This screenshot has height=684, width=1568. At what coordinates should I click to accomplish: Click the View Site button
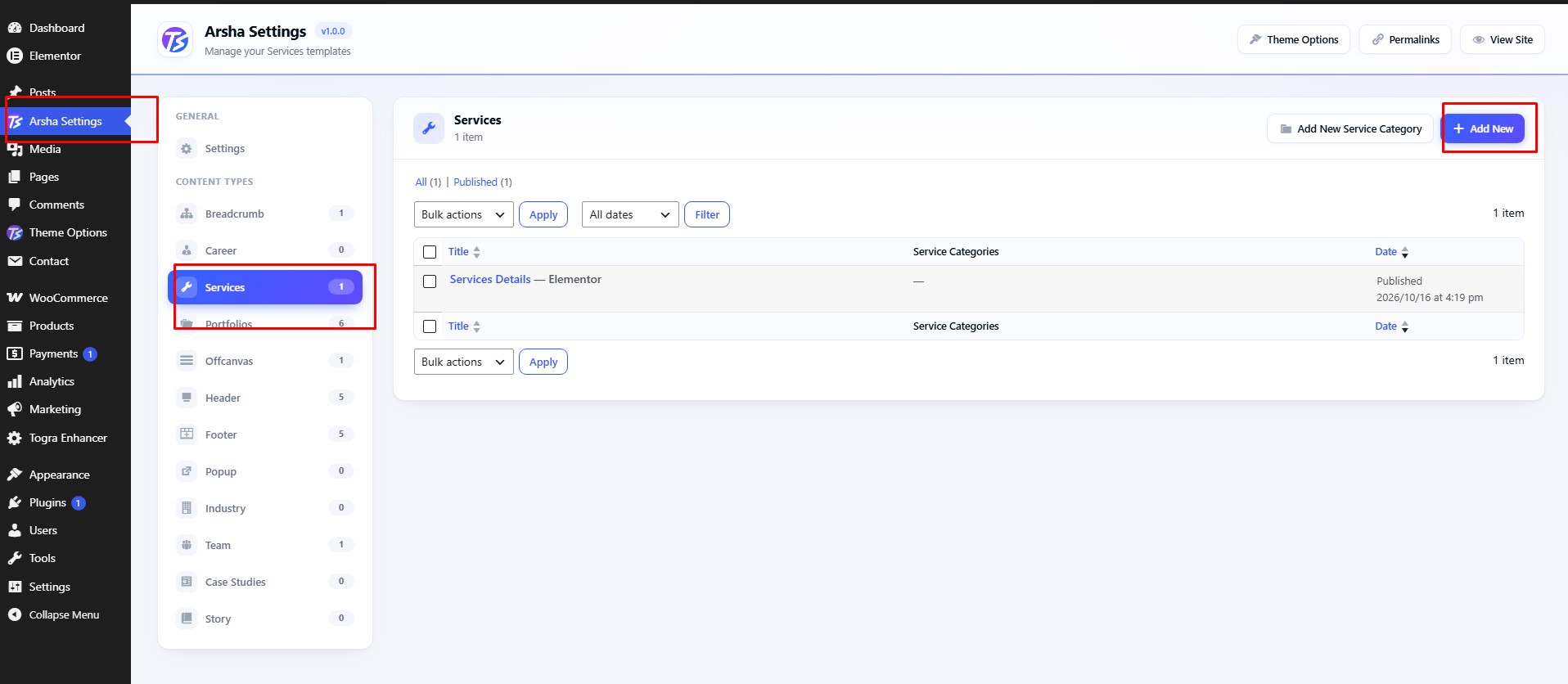click(1503, 39)
